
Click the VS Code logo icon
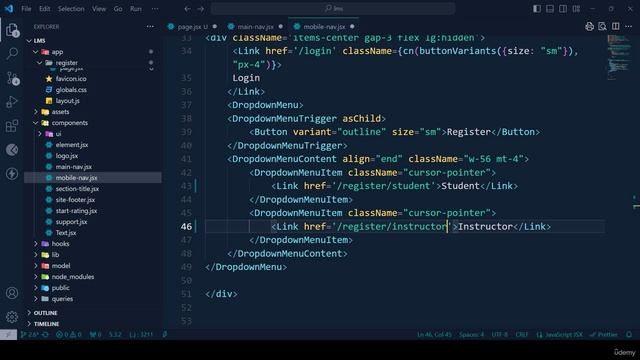tap(9, 9)
